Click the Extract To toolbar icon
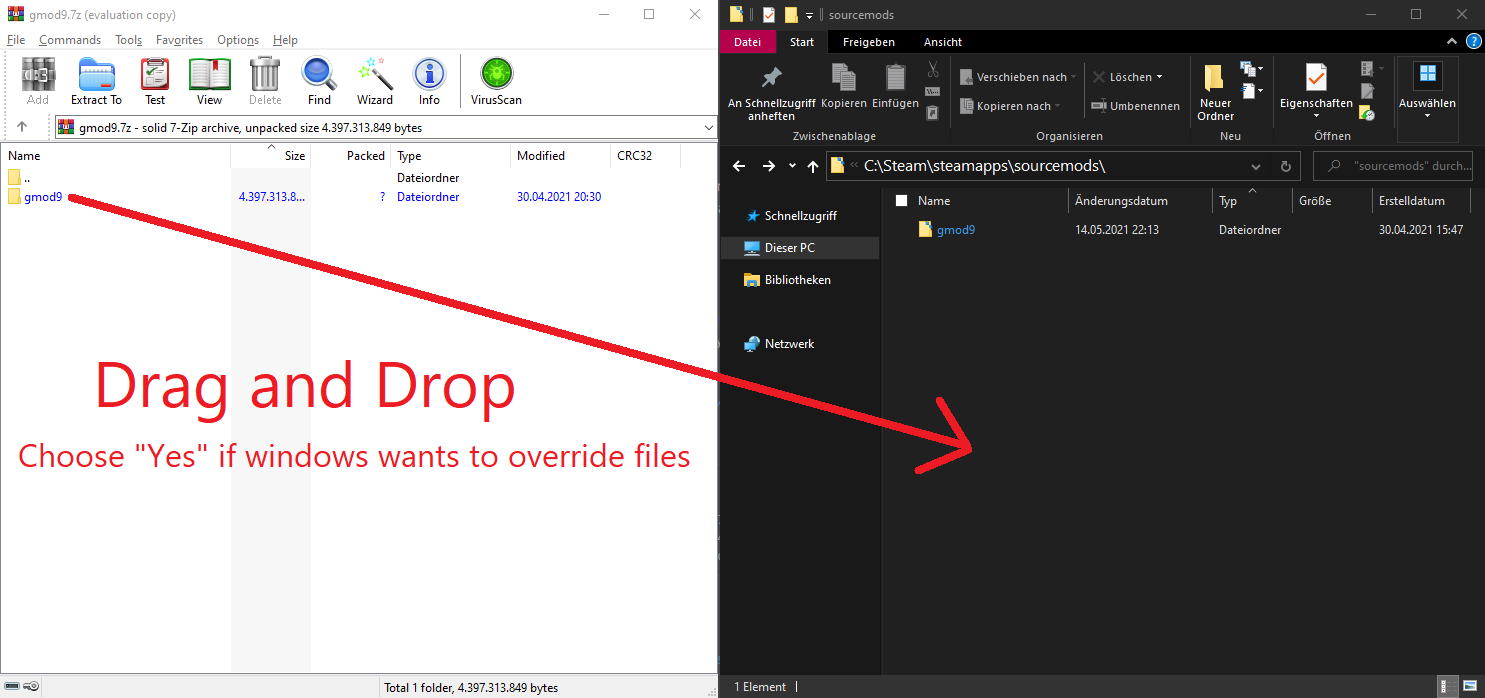The height and width of the screenshot is (698, 1485). (96, 81)
